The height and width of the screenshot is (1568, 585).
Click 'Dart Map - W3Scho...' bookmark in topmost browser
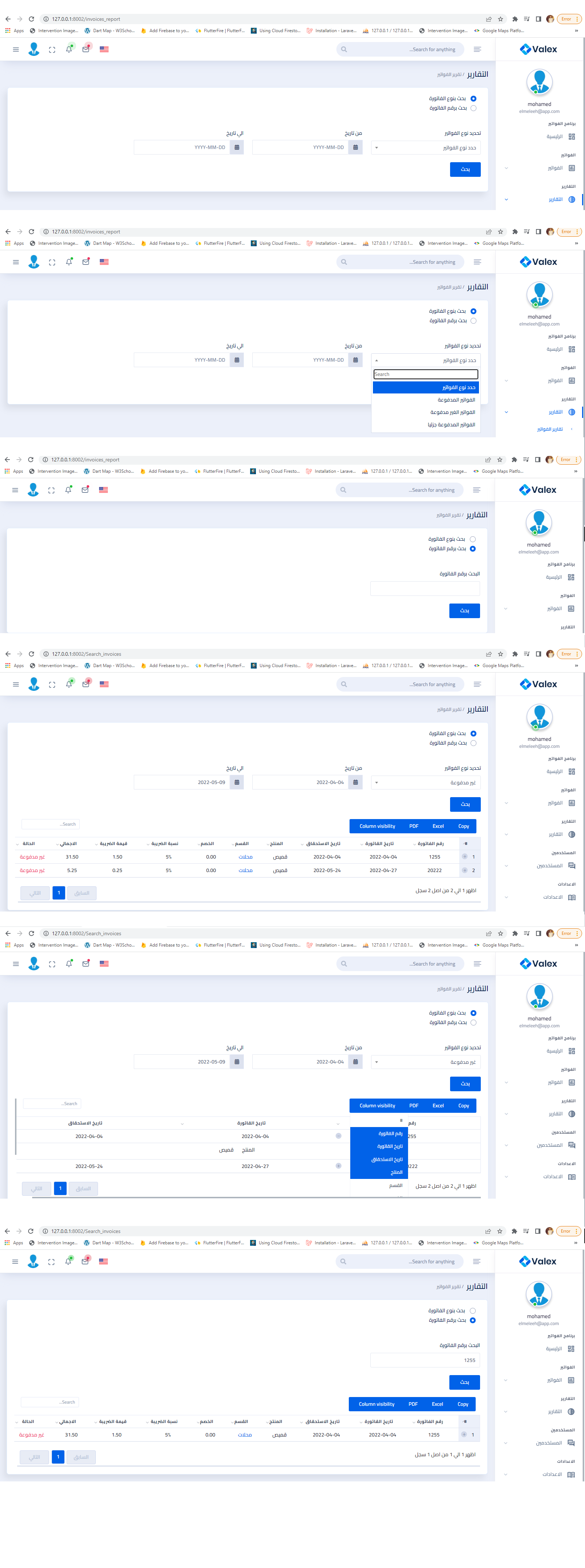[x=110, y=30]
